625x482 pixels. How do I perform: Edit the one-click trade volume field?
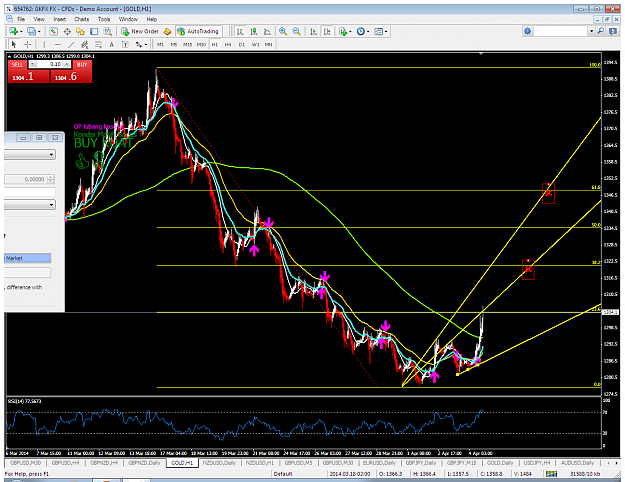point(50,64)
